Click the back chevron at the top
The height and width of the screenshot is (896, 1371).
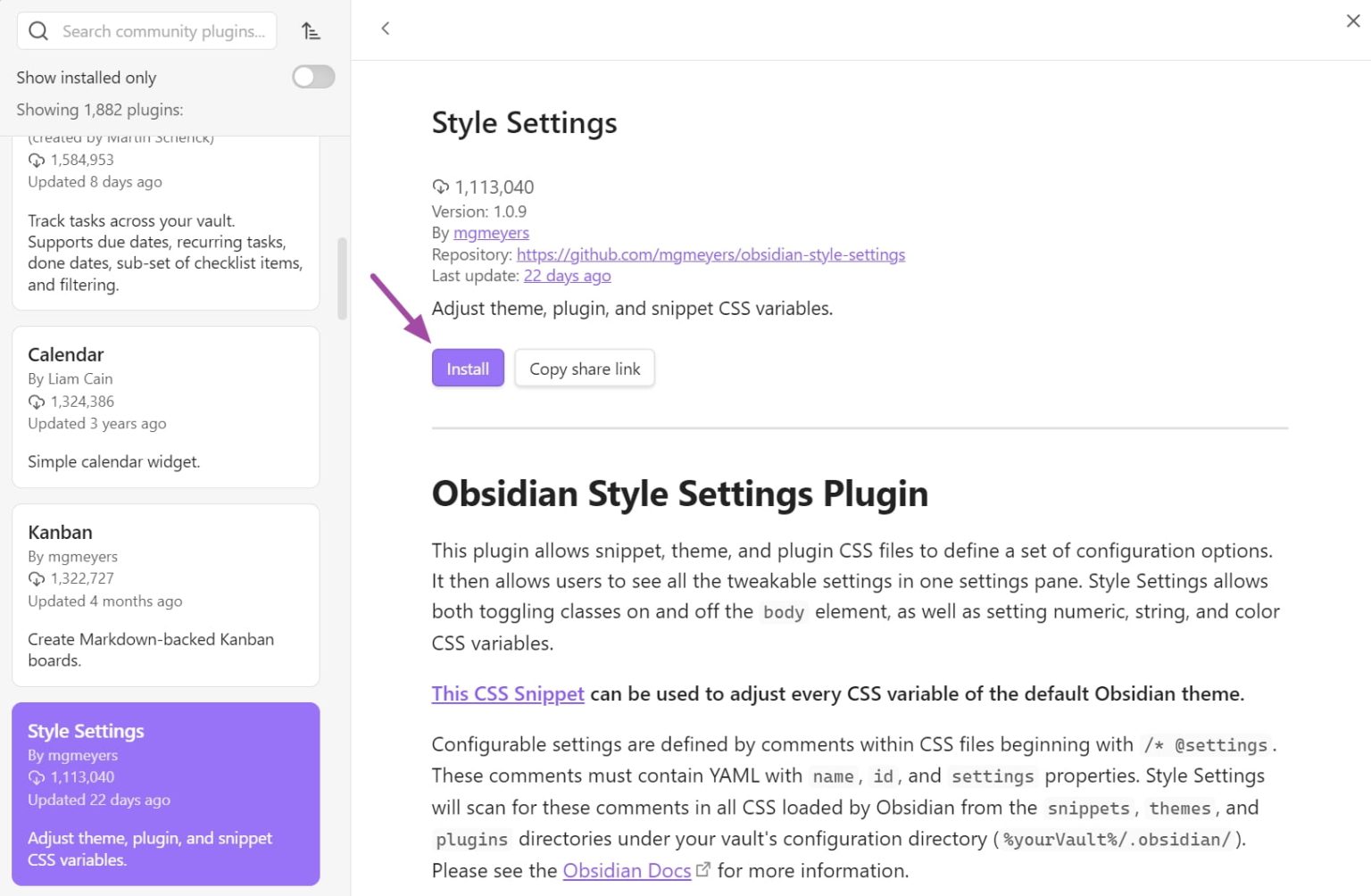[x=385, y=28]
